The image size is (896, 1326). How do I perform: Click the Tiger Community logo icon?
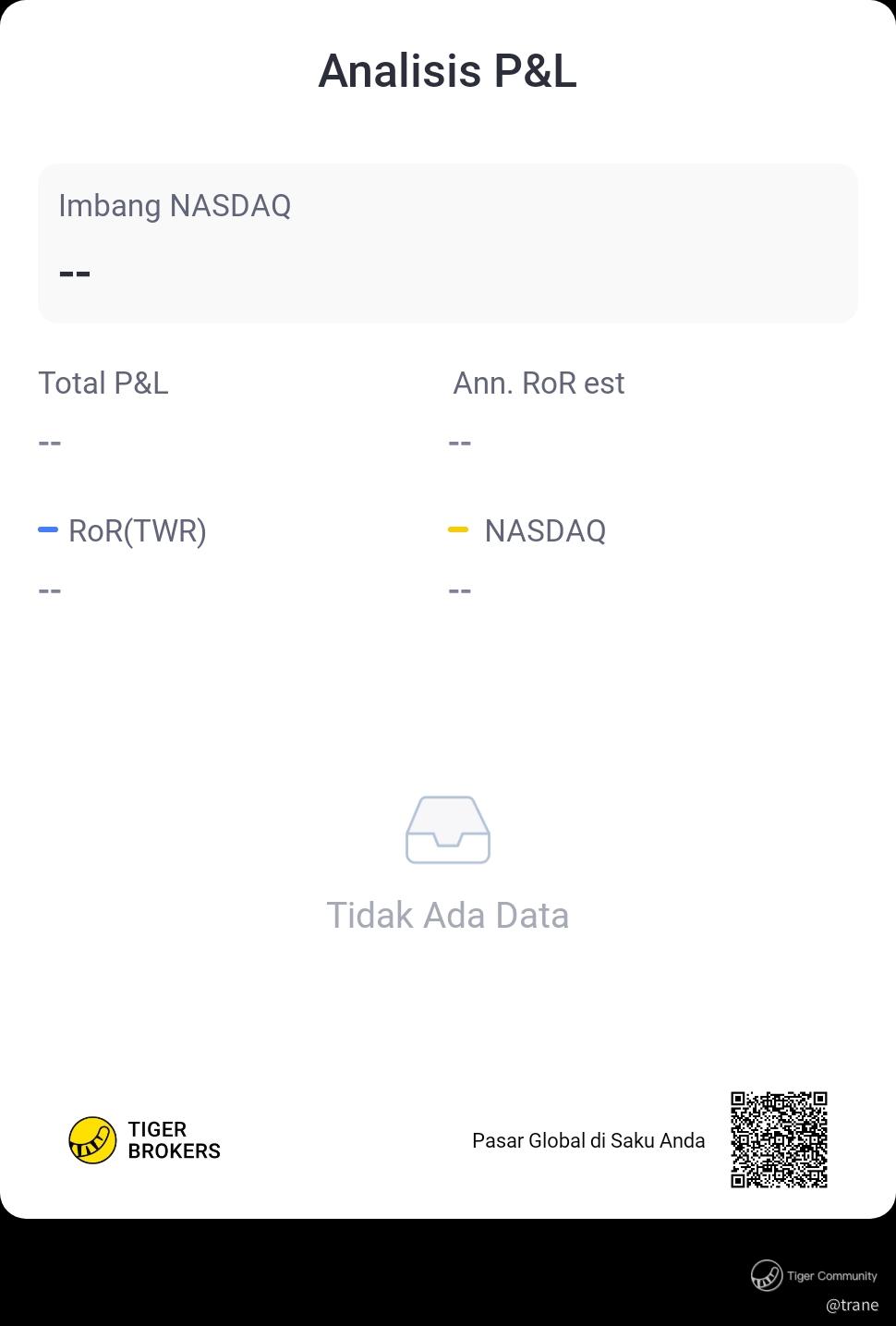point(767,1275)
